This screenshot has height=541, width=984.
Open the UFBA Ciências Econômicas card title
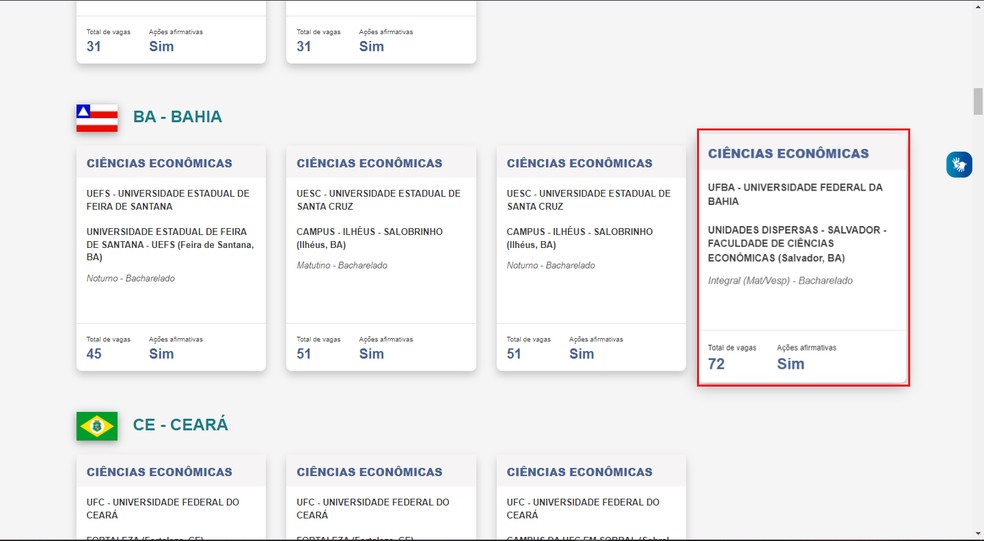point(788,154)
